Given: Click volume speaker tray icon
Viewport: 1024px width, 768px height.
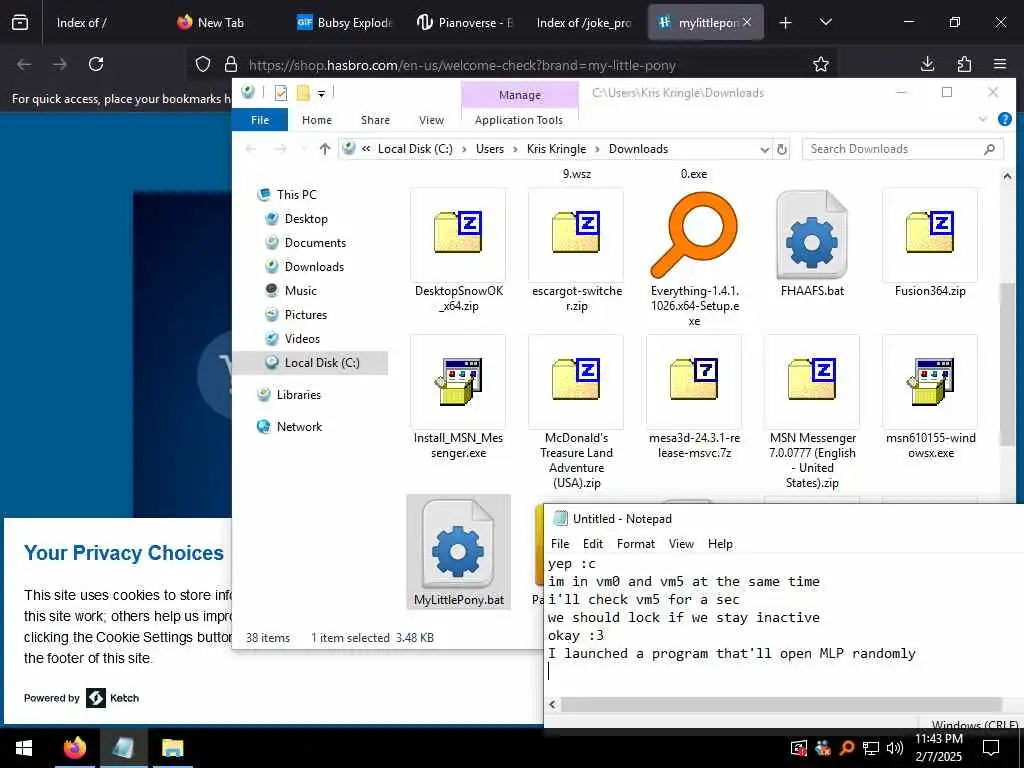Looking at the screenshot, I should click(x=895, y=748).
